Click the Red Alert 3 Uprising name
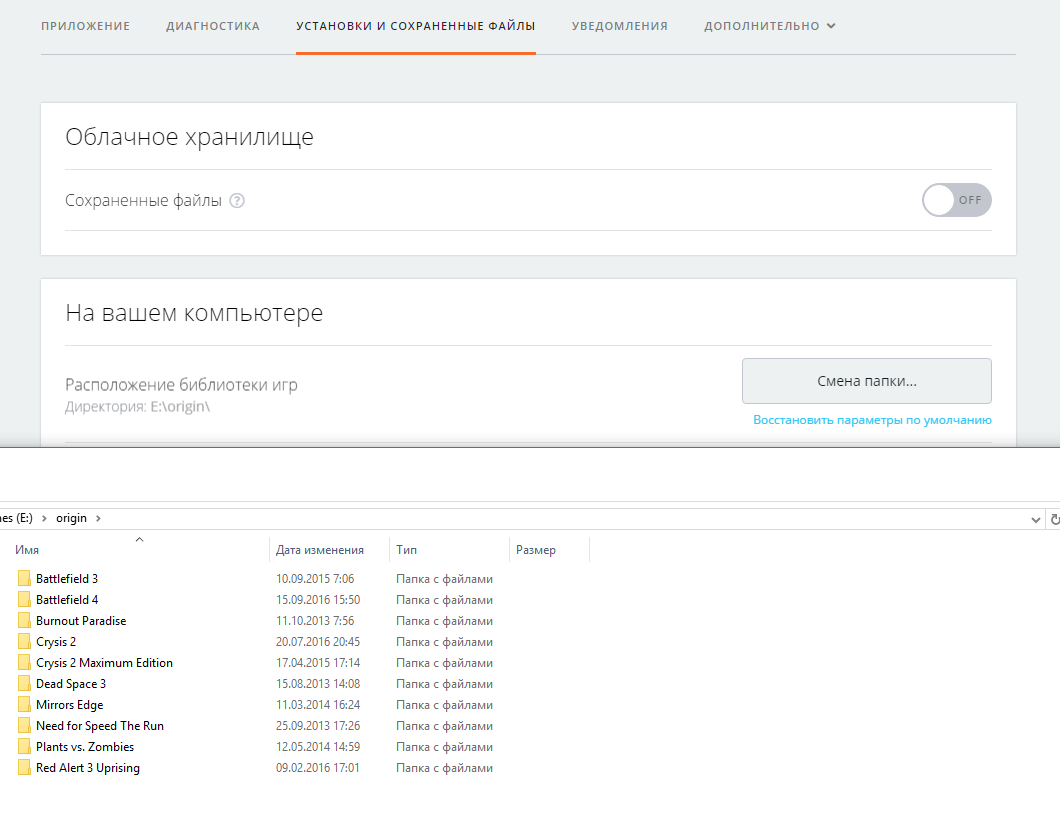This screenshot has width=1060, height=829. click(88, 767)
